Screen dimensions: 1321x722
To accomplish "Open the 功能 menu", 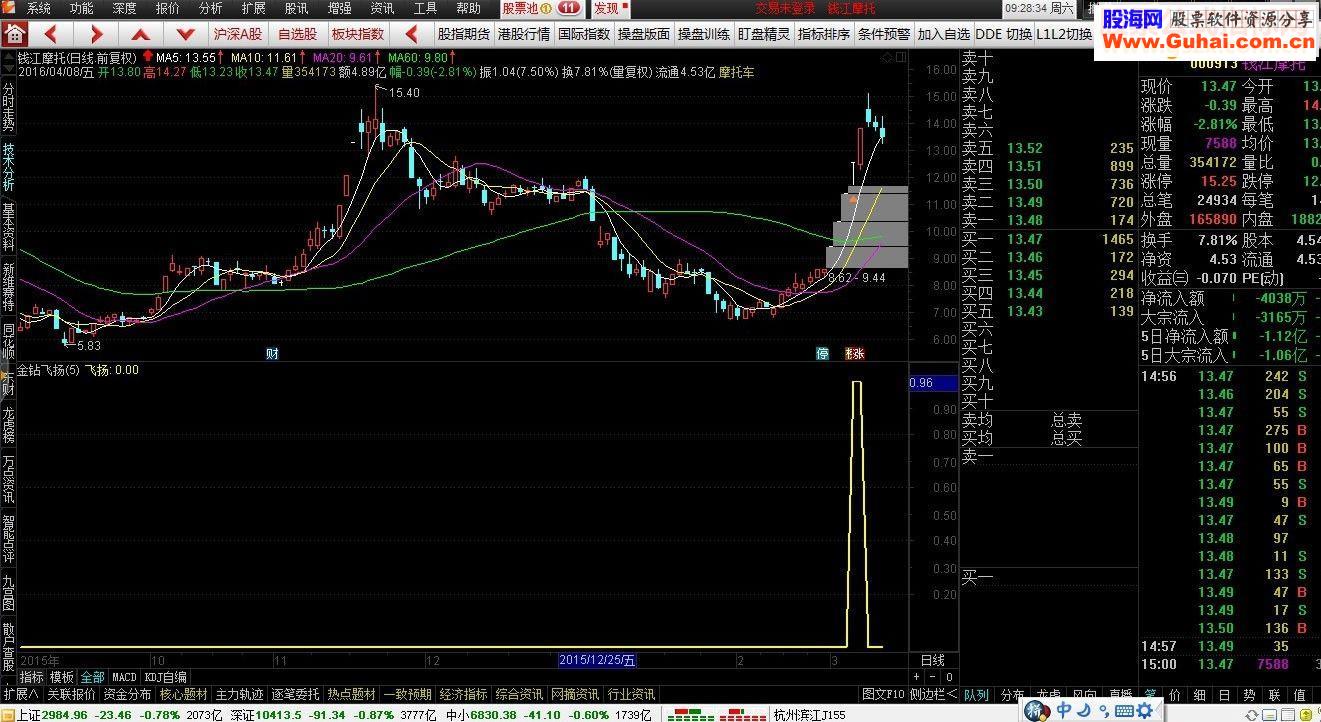I will tap(82, 8).
